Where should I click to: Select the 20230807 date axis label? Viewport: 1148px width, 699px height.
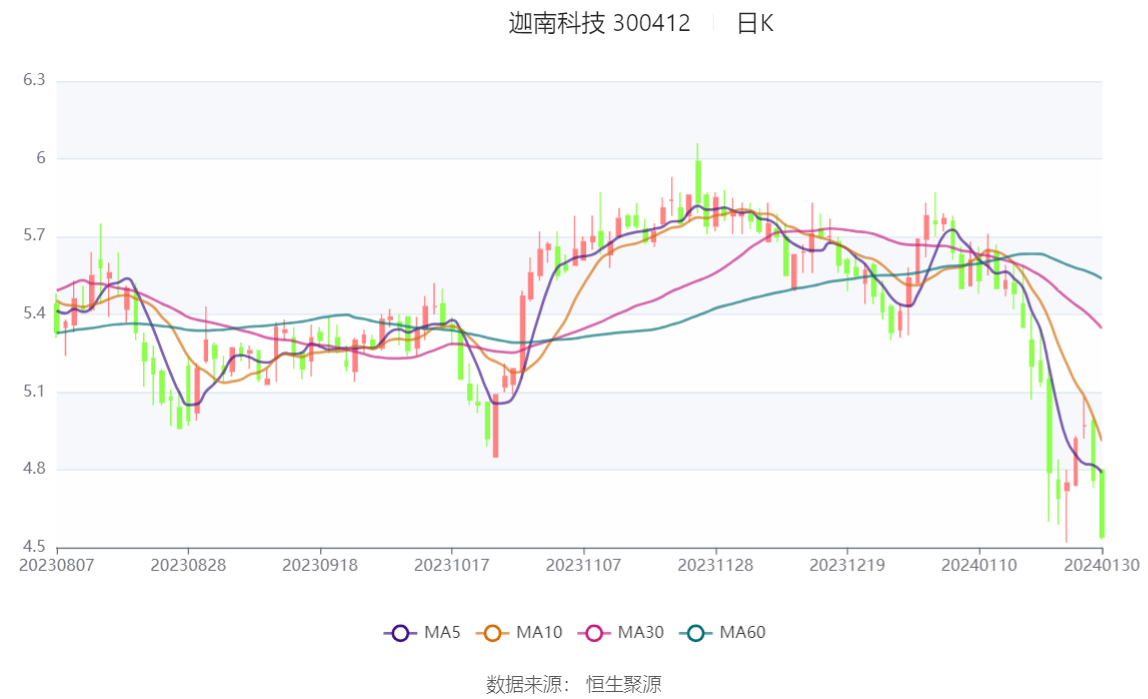56,565
